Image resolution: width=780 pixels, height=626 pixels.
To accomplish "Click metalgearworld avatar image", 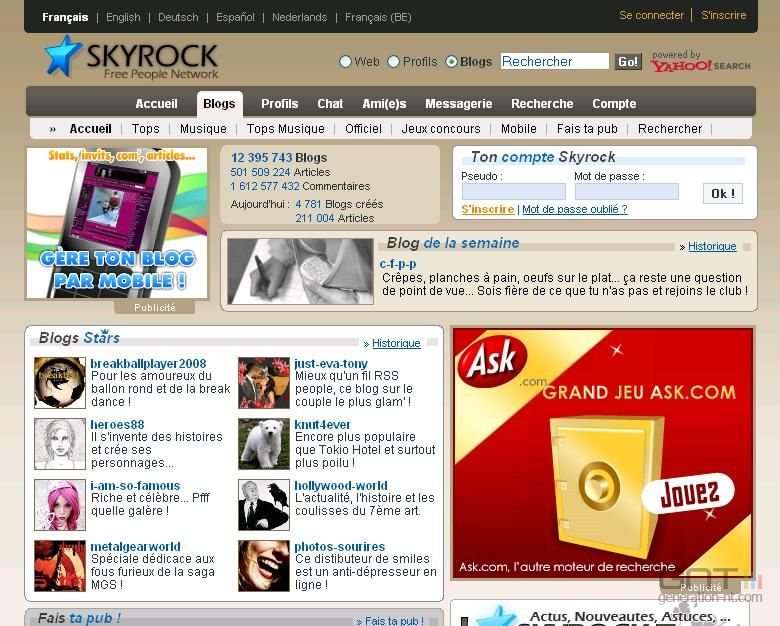I will click(60, 566).
